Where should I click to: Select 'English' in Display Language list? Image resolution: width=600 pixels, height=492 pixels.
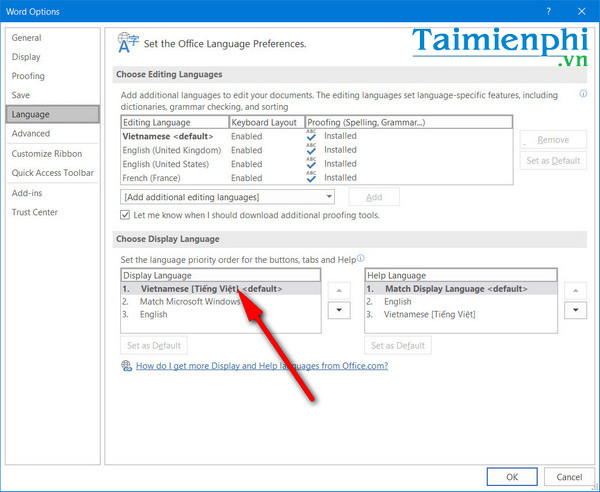pos(221,314)
